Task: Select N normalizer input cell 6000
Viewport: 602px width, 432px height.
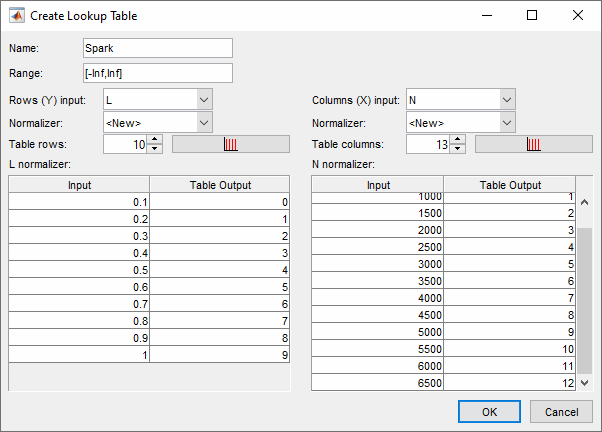Action: [378, 365]
